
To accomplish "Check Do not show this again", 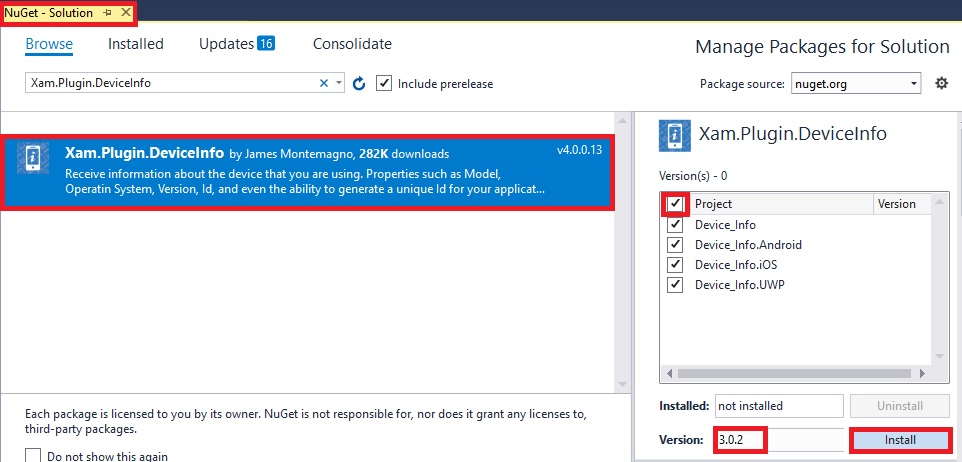I will [33, 456].
